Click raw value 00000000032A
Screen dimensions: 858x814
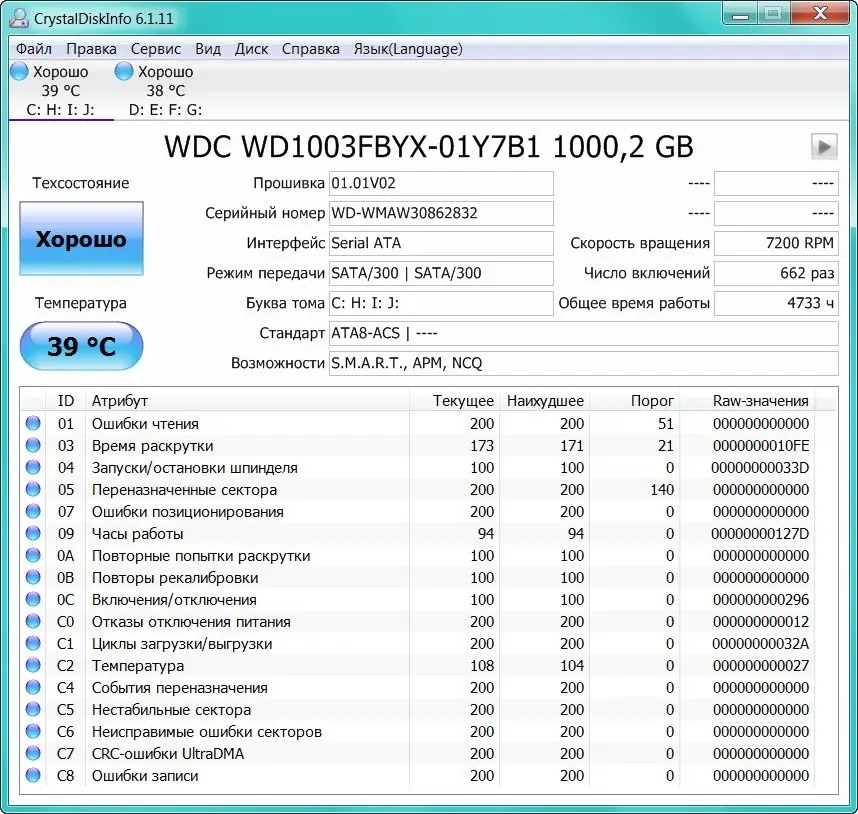click(x=761, y=643)
